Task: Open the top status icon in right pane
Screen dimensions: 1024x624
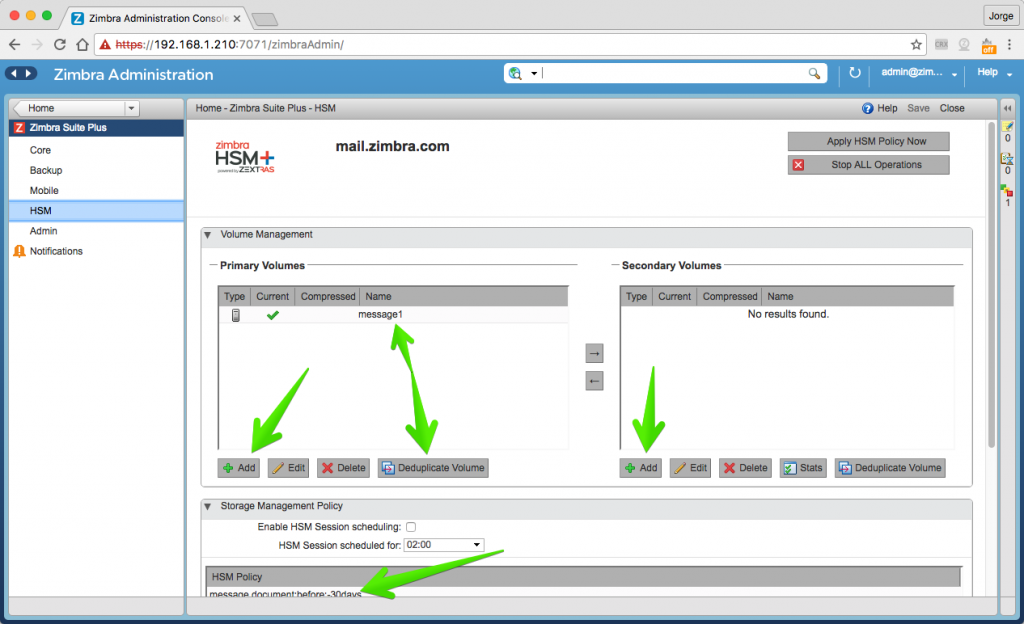Action: (1008, 126)
